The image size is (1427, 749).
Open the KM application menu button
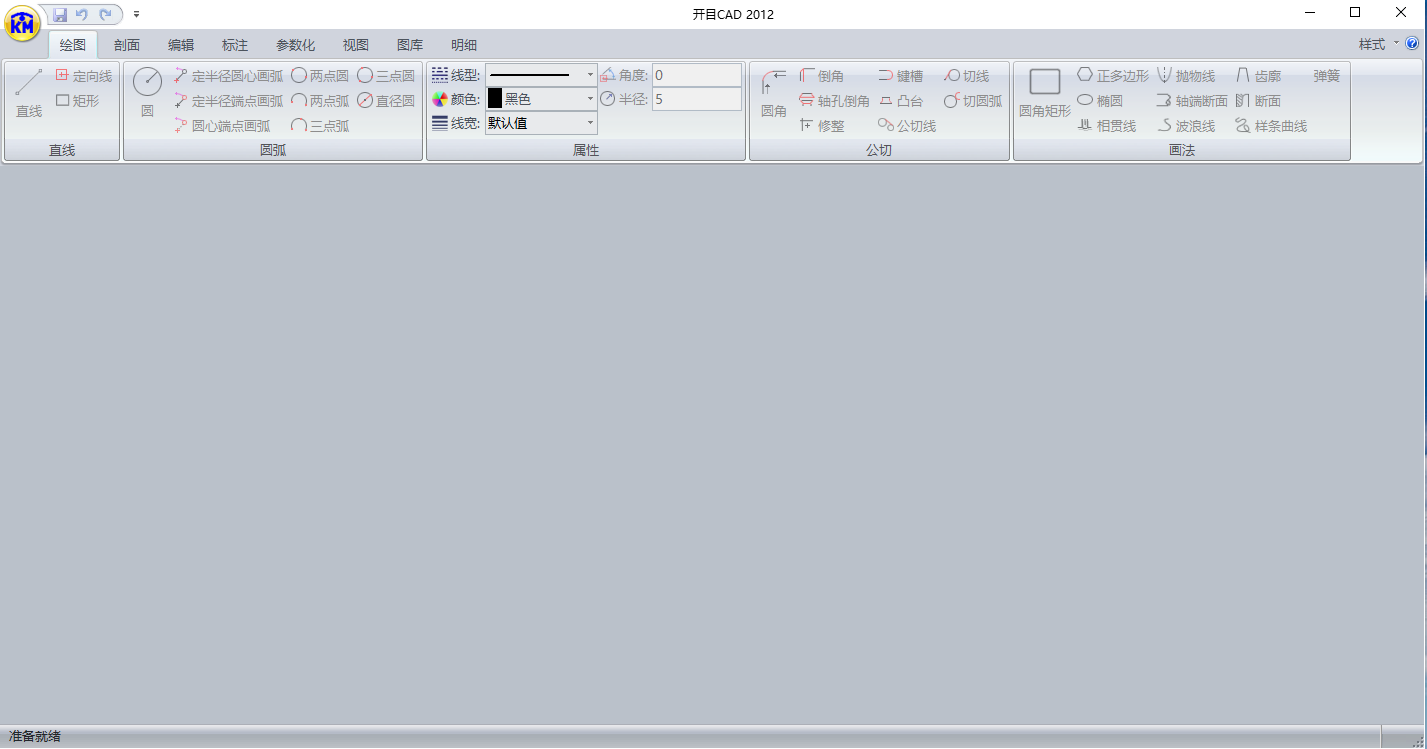pyautogui.click(x=22, y=22)
